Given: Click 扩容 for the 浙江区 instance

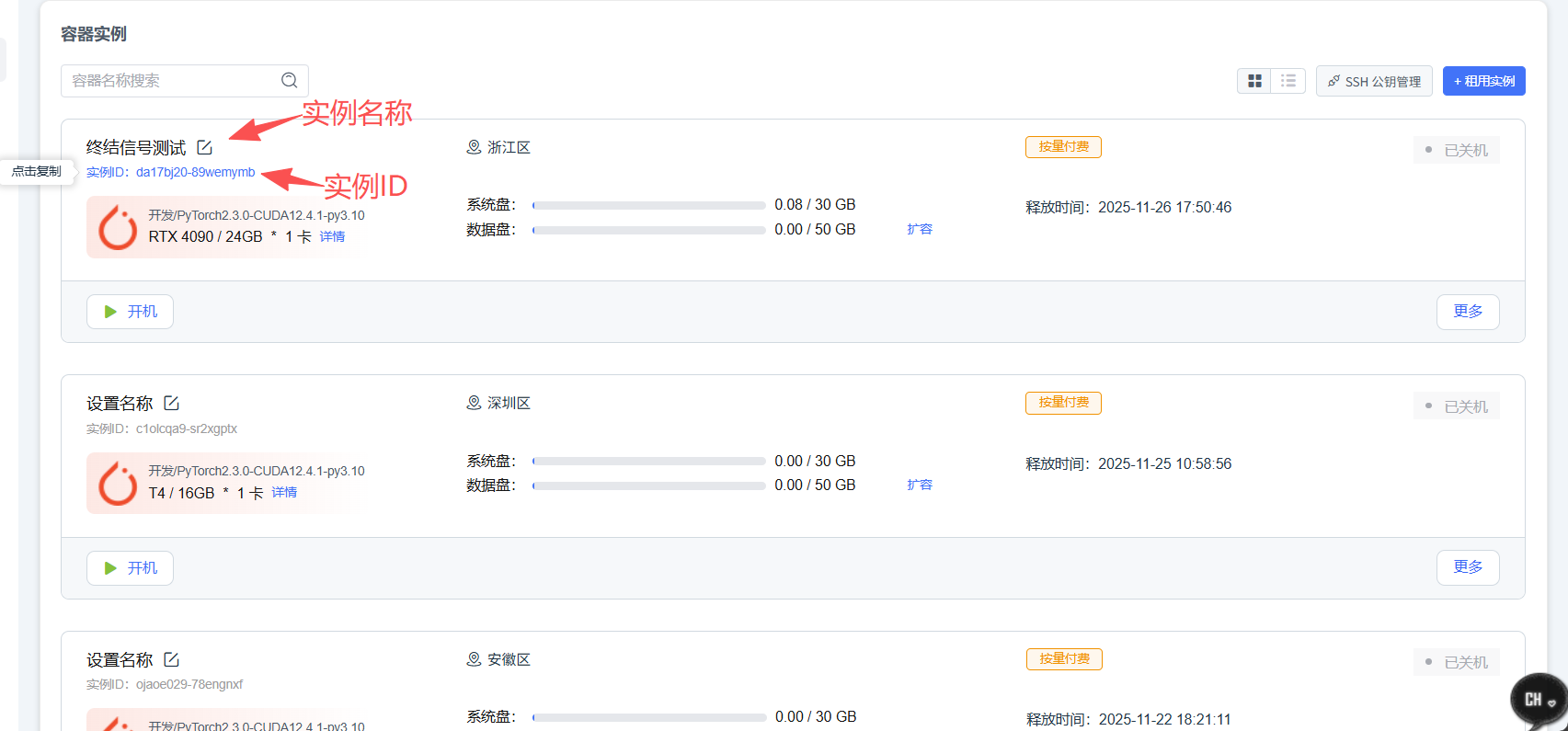Looking at the screenshot, I should 919,229.
